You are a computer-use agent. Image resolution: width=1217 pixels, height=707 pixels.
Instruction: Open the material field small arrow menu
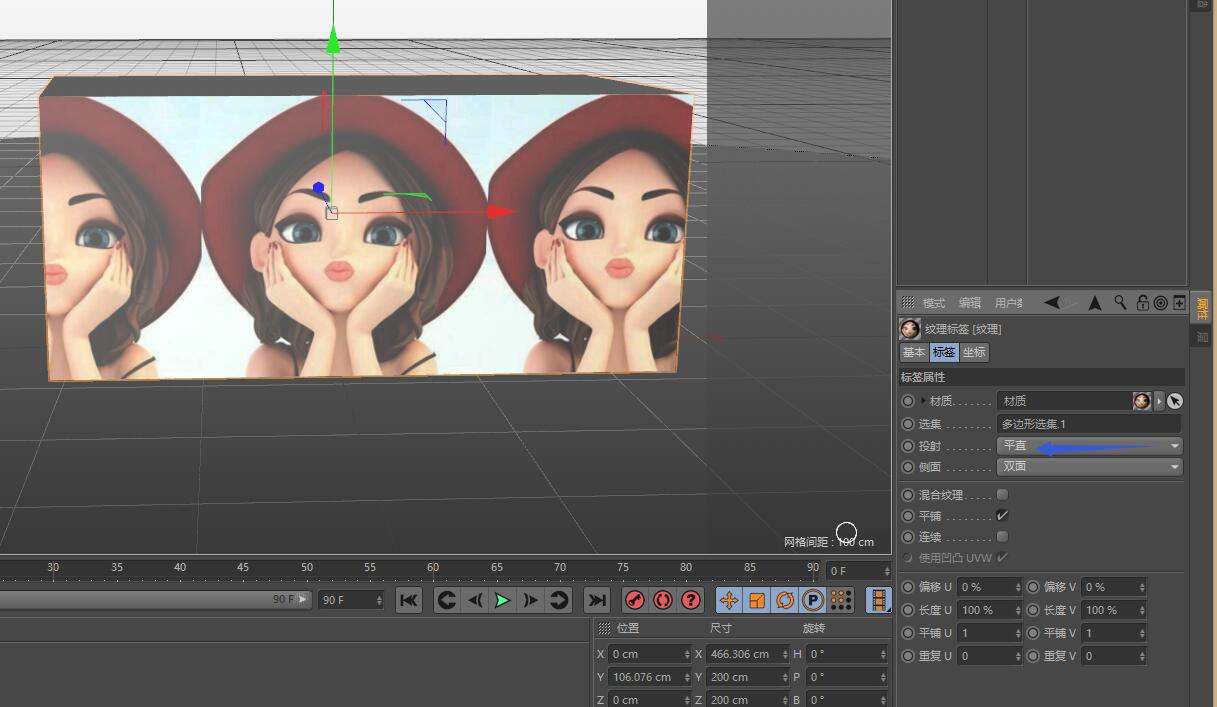coord(1159,401)
